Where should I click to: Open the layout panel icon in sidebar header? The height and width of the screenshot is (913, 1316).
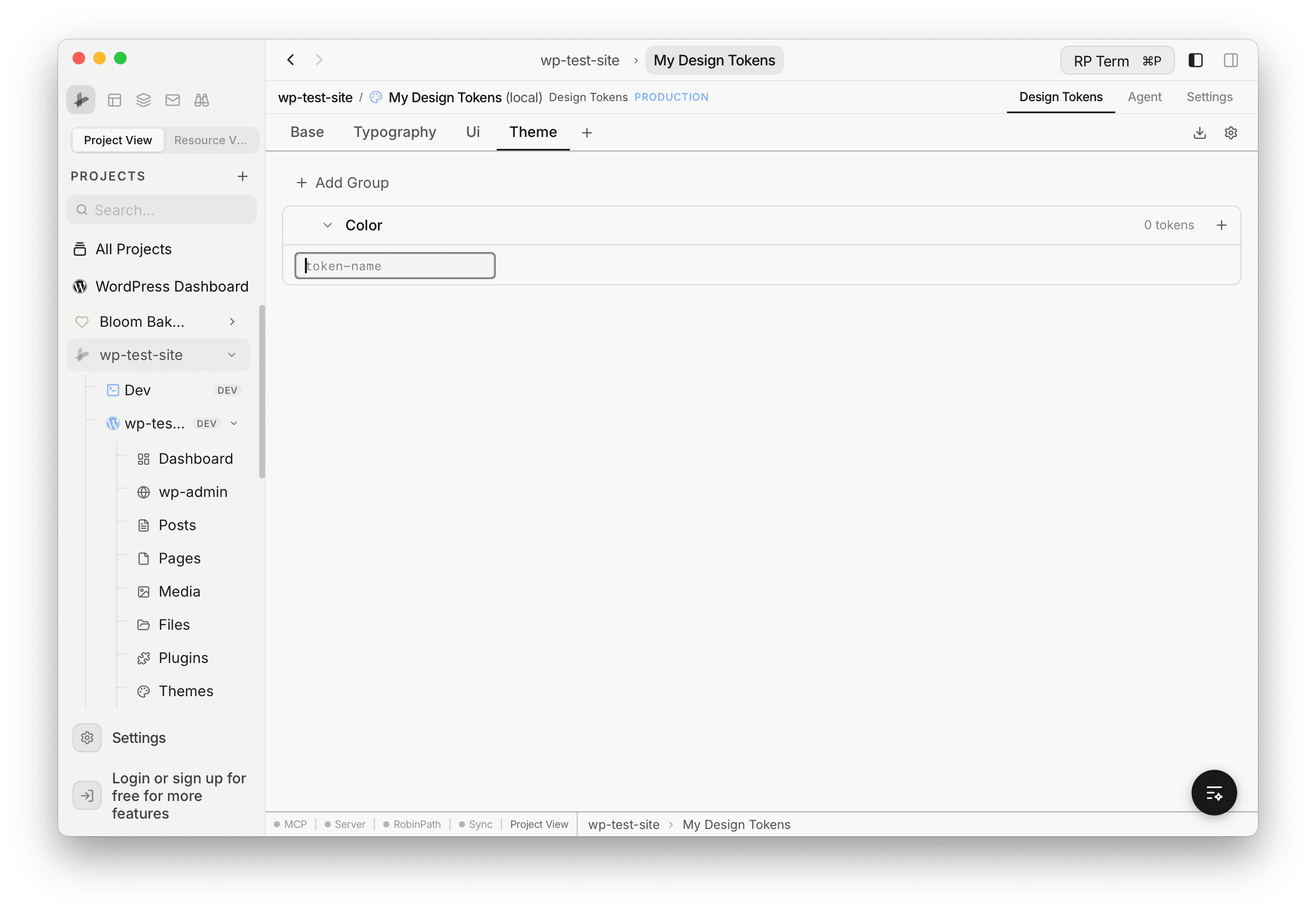pyautogui.click(x=115, y=100)
